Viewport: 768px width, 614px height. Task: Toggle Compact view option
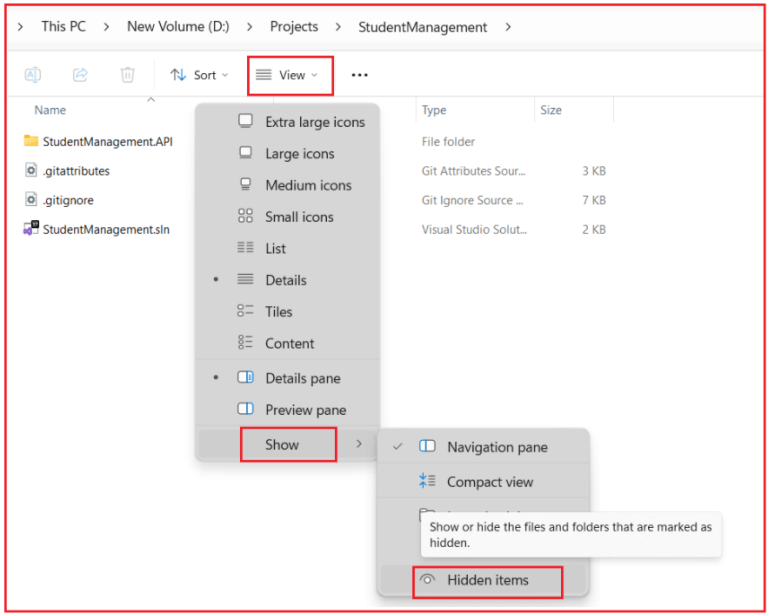pyautogui.click(x=483, y=482)
